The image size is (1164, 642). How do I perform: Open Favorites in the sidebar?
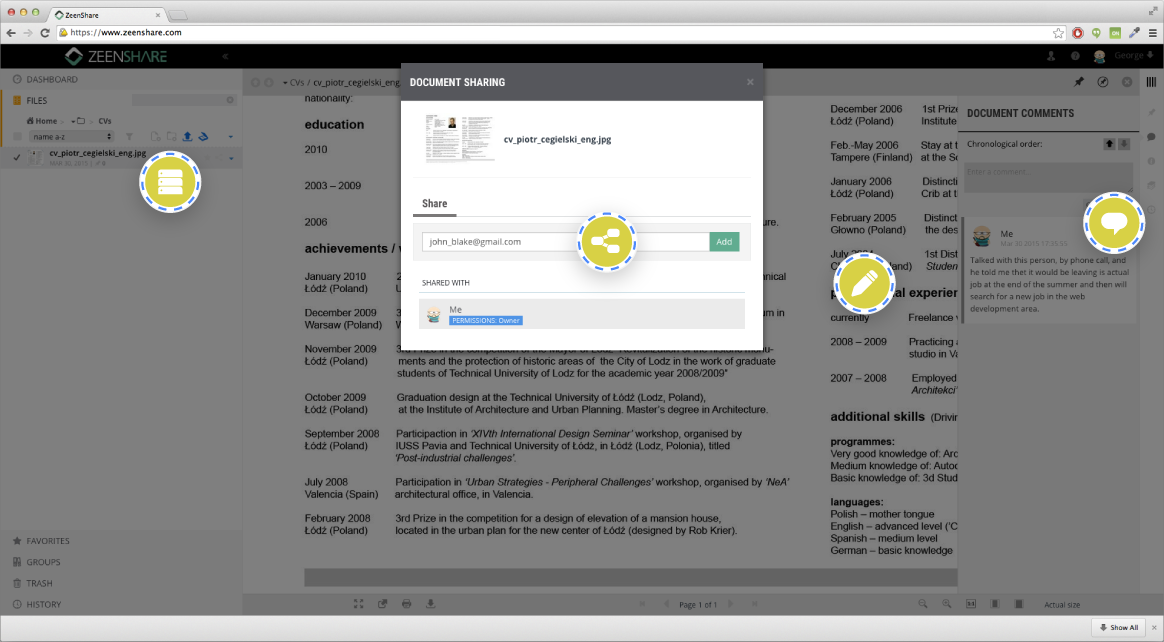click(x=48, y=541)
